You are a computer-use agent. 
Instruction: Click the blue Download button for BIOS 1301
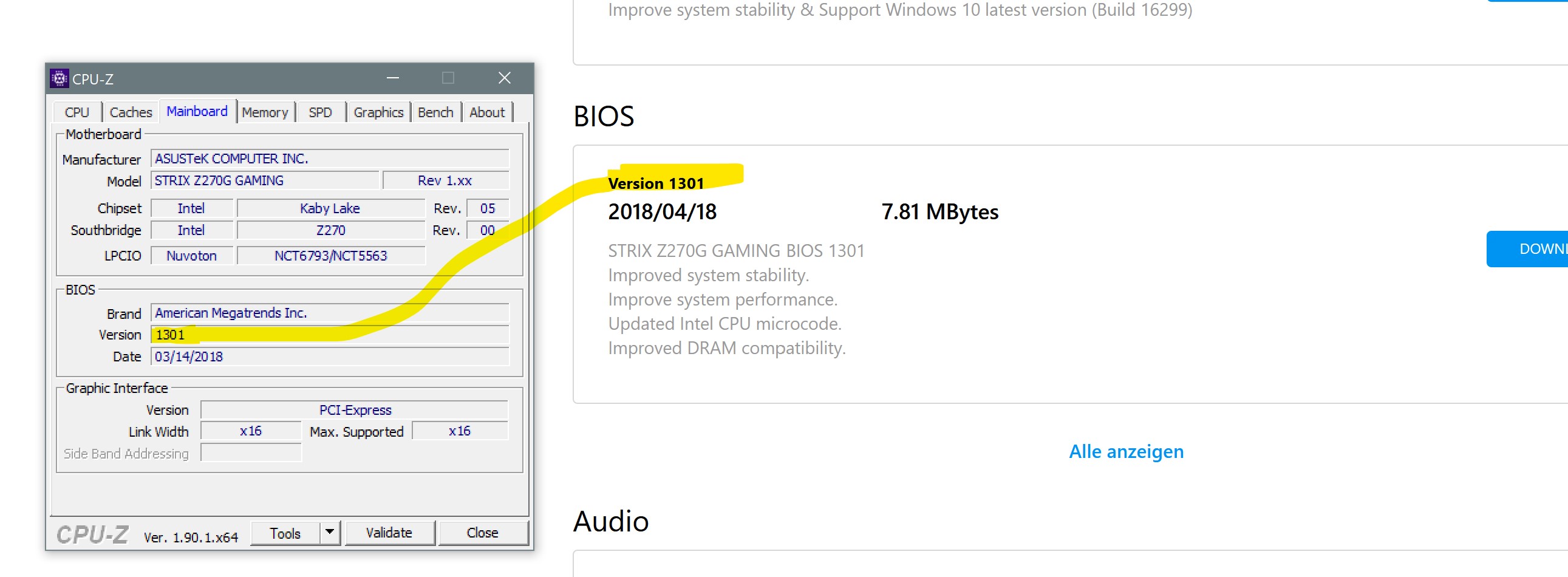point(1527,249)
